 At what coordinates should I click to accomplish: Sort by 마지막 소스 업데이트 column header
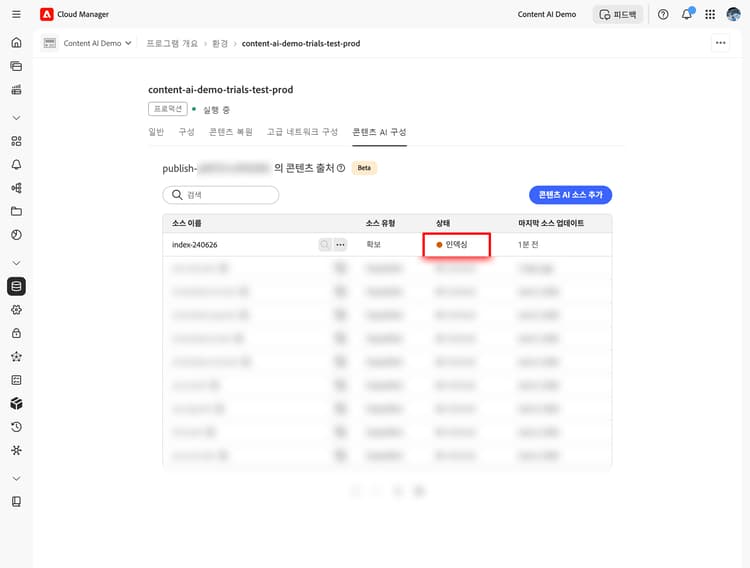[x=551, y=223]
